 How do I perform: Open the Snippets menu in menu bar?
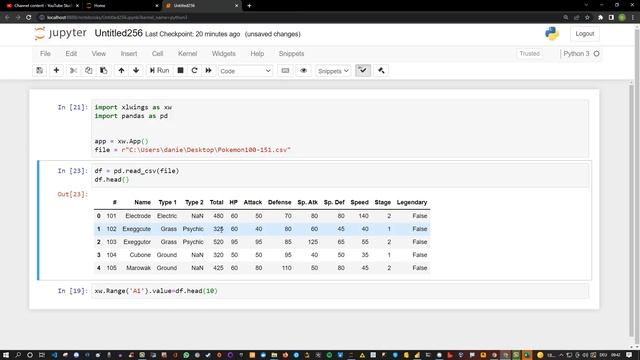pyautogui.click(x=291, y=53)
